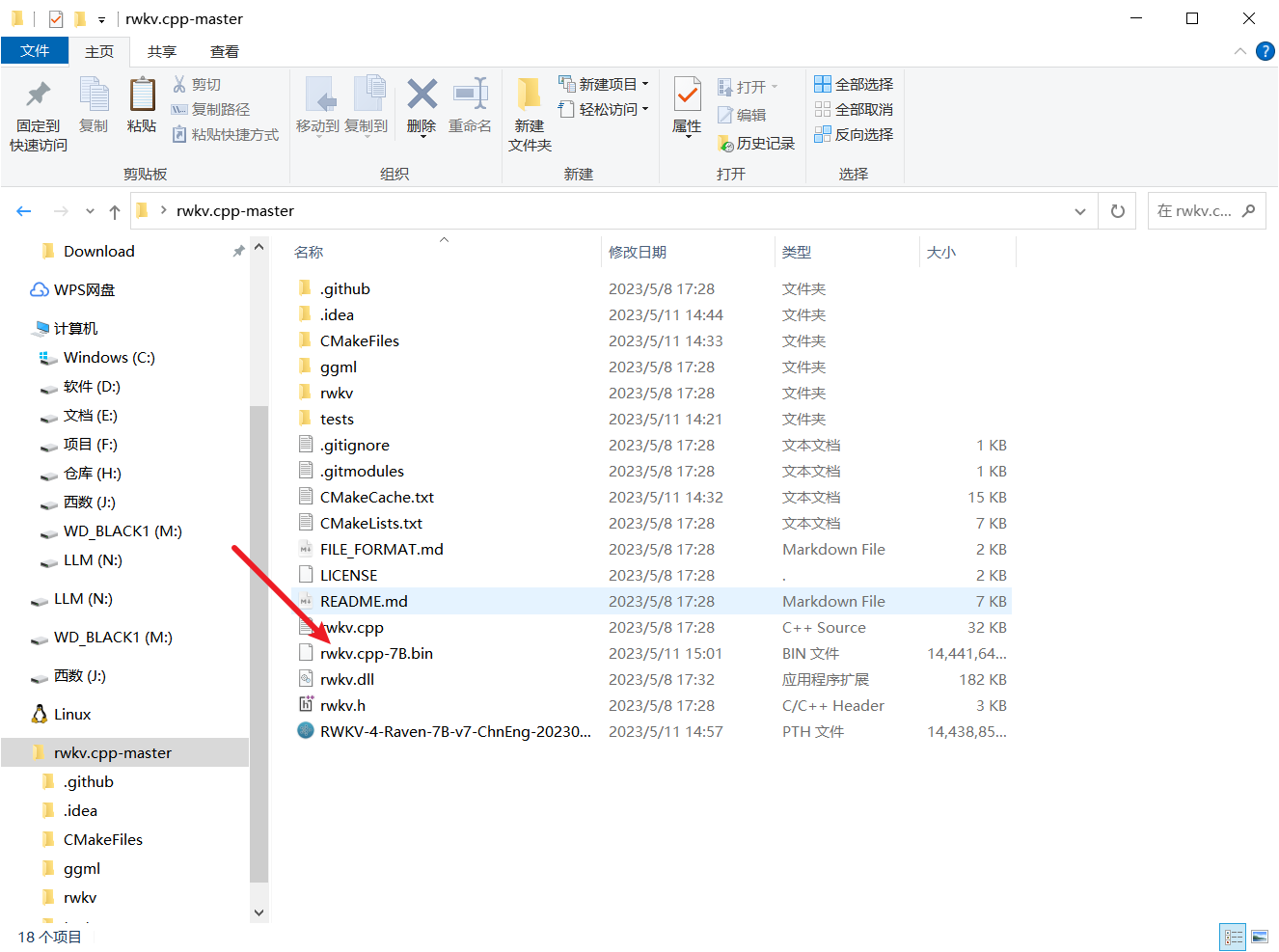Click the Delete (删除) X icon
The image size is (1279, 952).
(422, 95)
